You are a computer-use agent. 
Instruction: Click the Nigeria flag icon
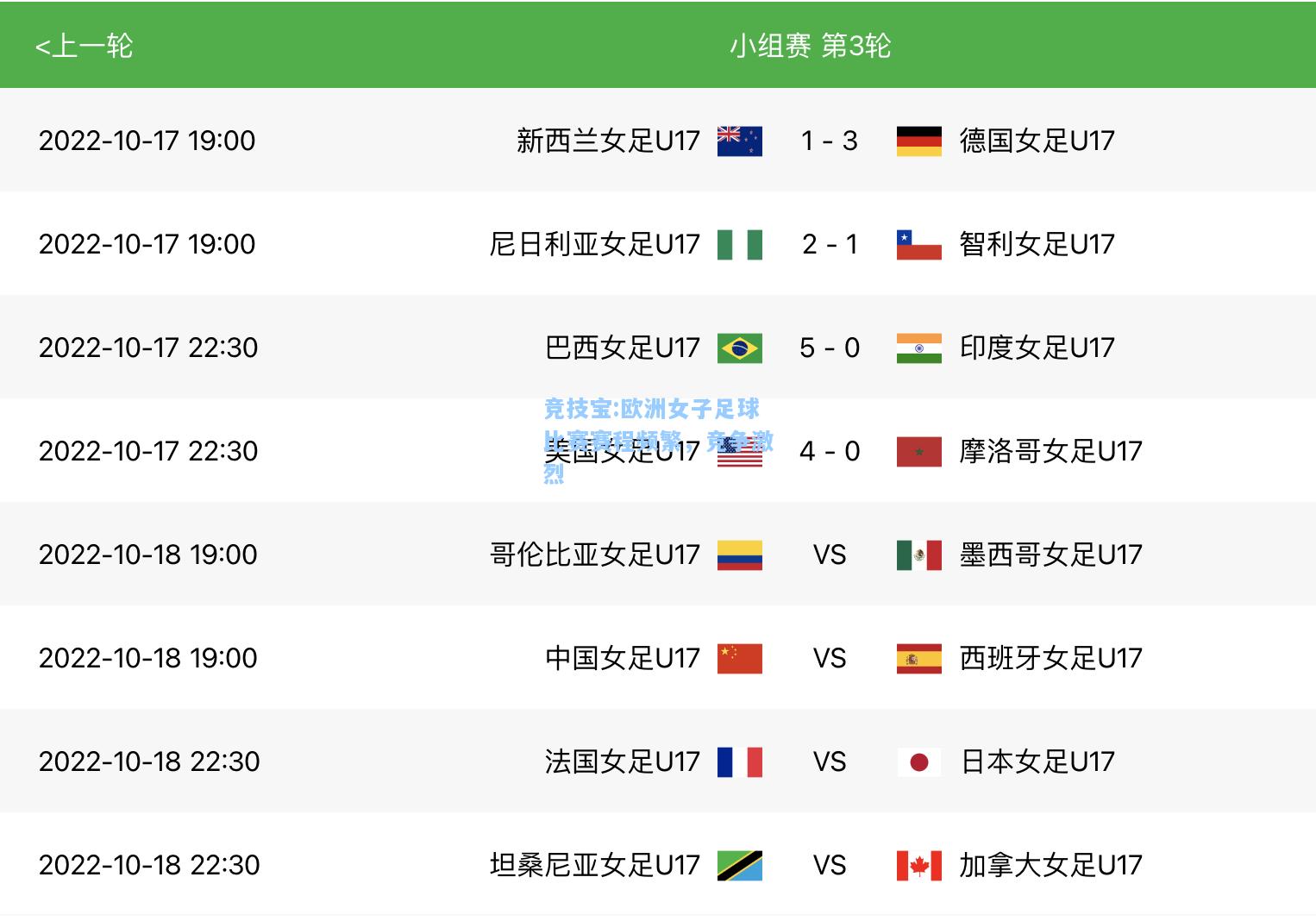tap(740, 244)
